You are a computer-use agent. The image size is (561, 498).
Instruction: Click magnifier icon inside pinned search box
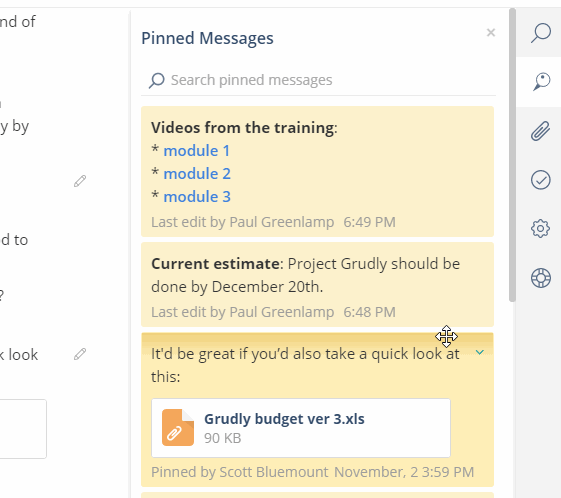point(157,80)
